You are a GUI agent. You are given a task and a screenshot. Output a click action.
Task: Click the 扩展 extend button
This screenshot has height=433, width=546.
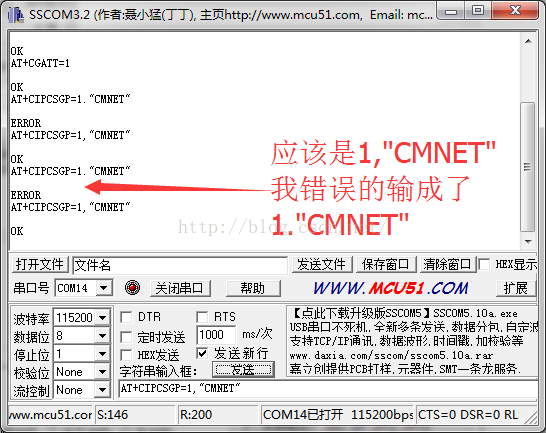(x=516, y=288)
